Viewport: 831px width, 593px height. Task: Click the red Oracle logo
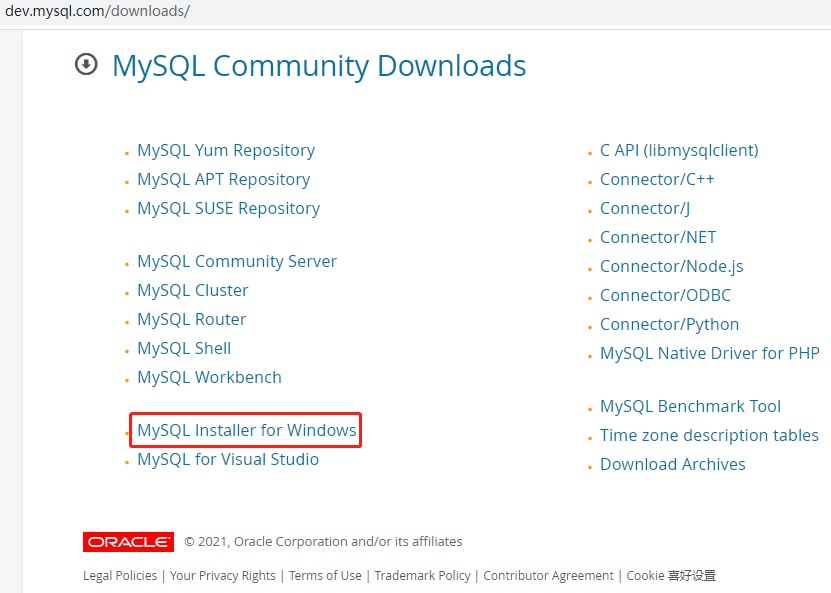tap(128, 542)
